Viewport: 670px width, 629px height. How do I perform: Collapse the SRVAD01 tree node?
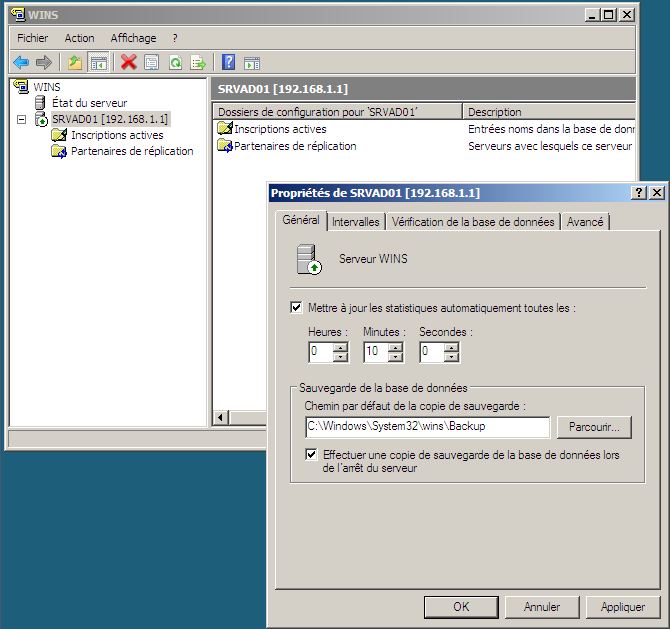coord(22,120)
